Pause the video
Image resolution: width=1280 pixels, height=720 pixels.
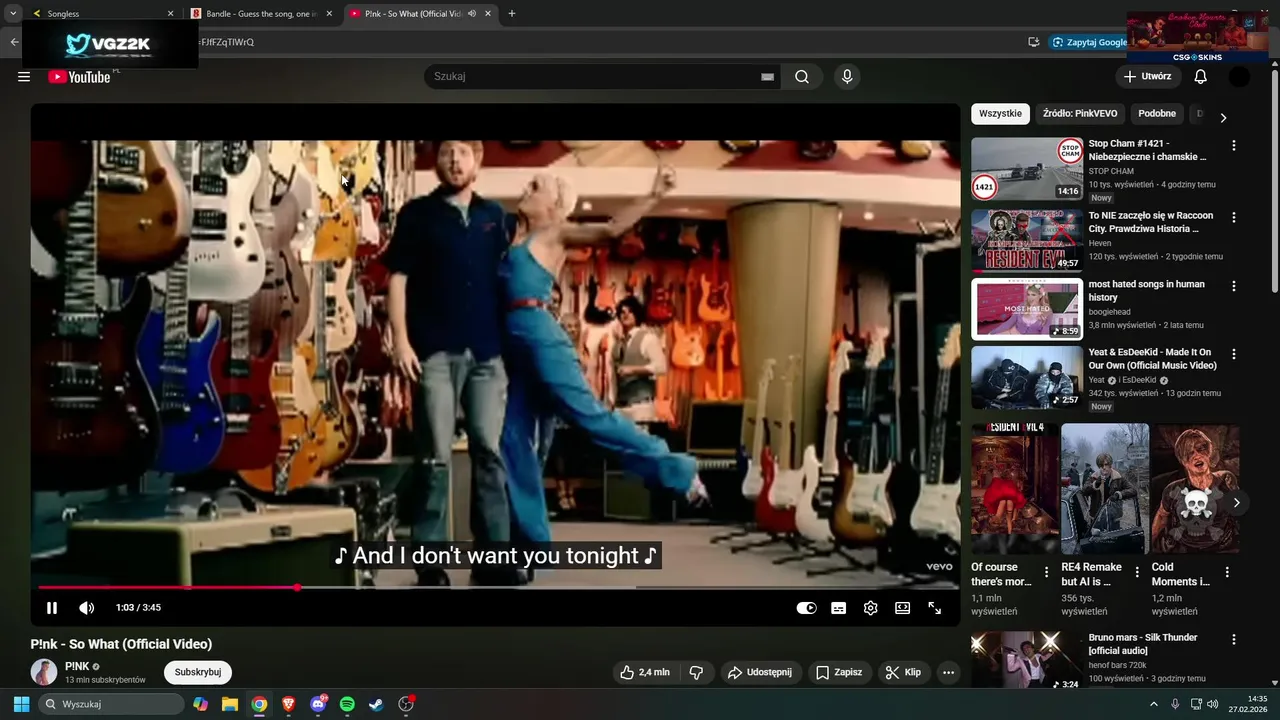point(52,608)
